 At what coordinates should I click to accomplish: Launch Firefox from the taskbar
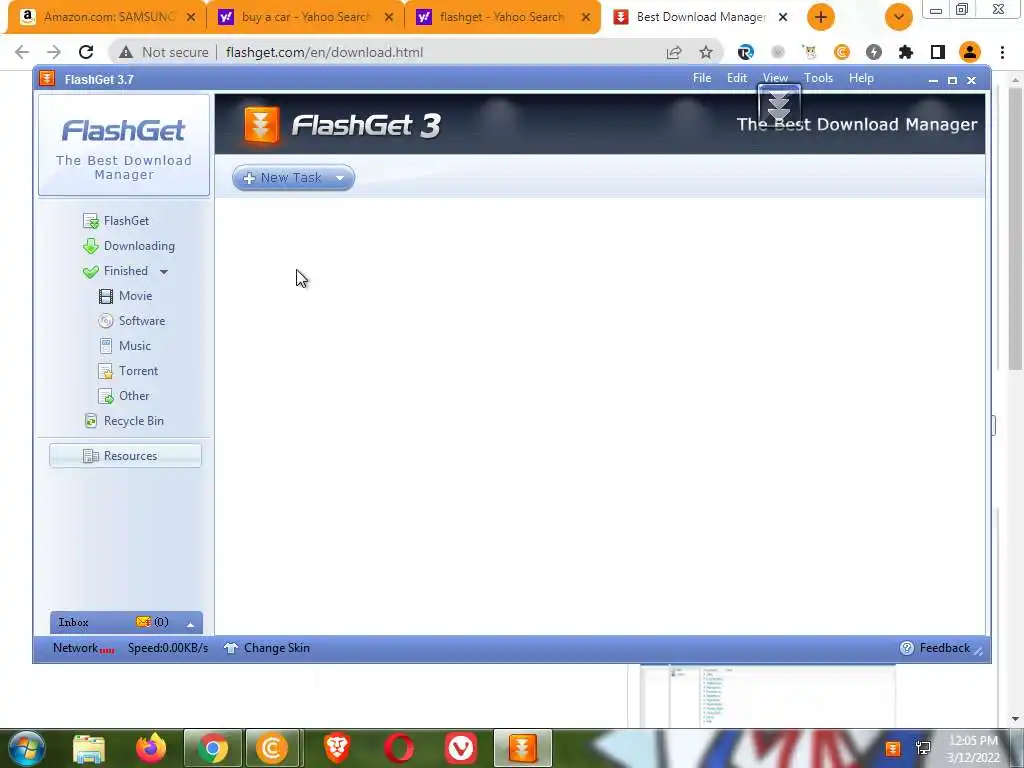click(x=150, y=748)
